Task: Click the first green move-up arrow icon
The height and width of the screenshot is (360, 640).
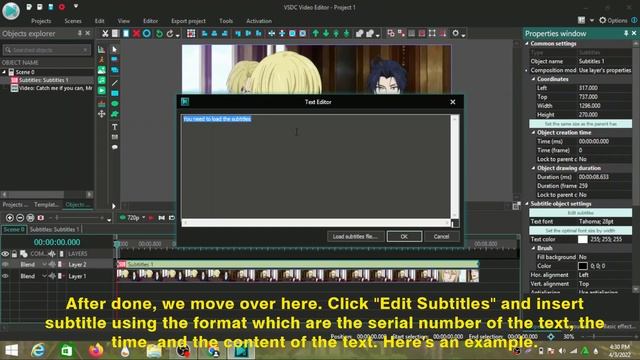Action: (316, 33)
